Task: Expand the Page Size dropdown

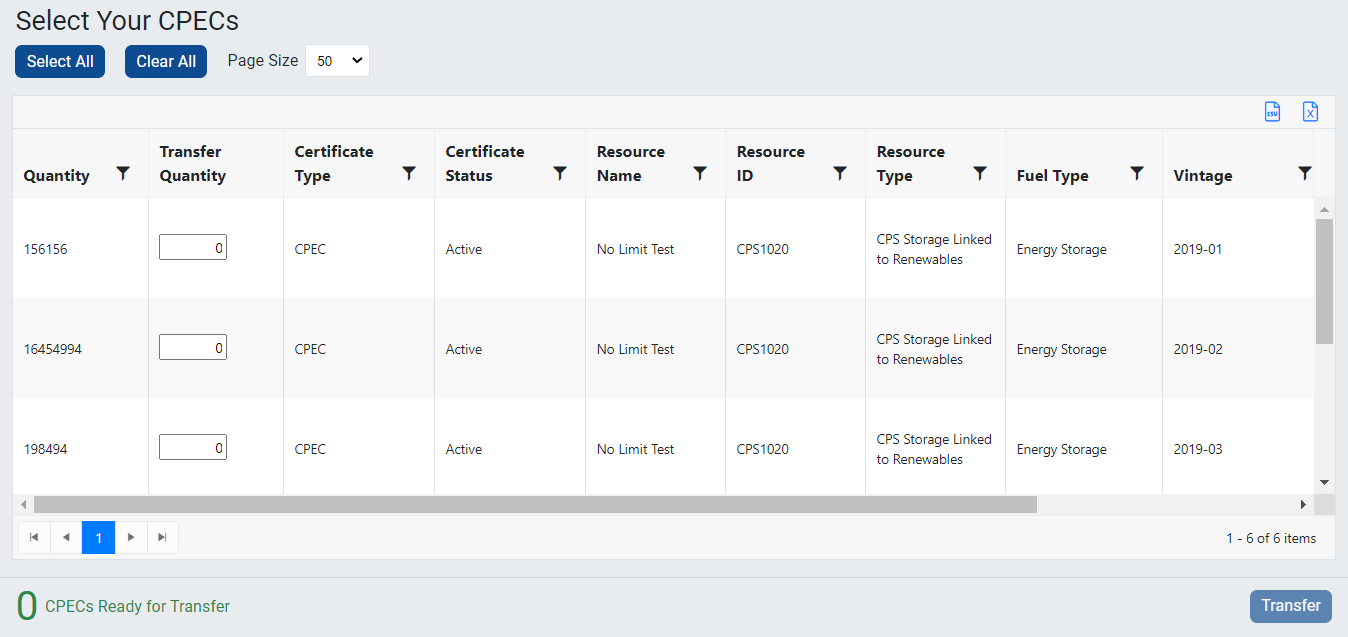Action: pos(337,61)
